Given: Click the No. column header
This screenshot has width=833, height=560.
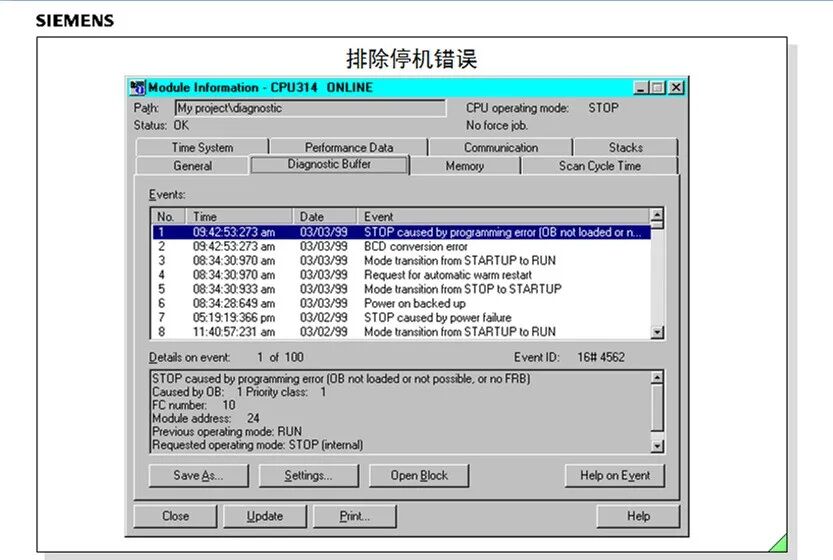Looking at the screenshot, I should (168, 216).
